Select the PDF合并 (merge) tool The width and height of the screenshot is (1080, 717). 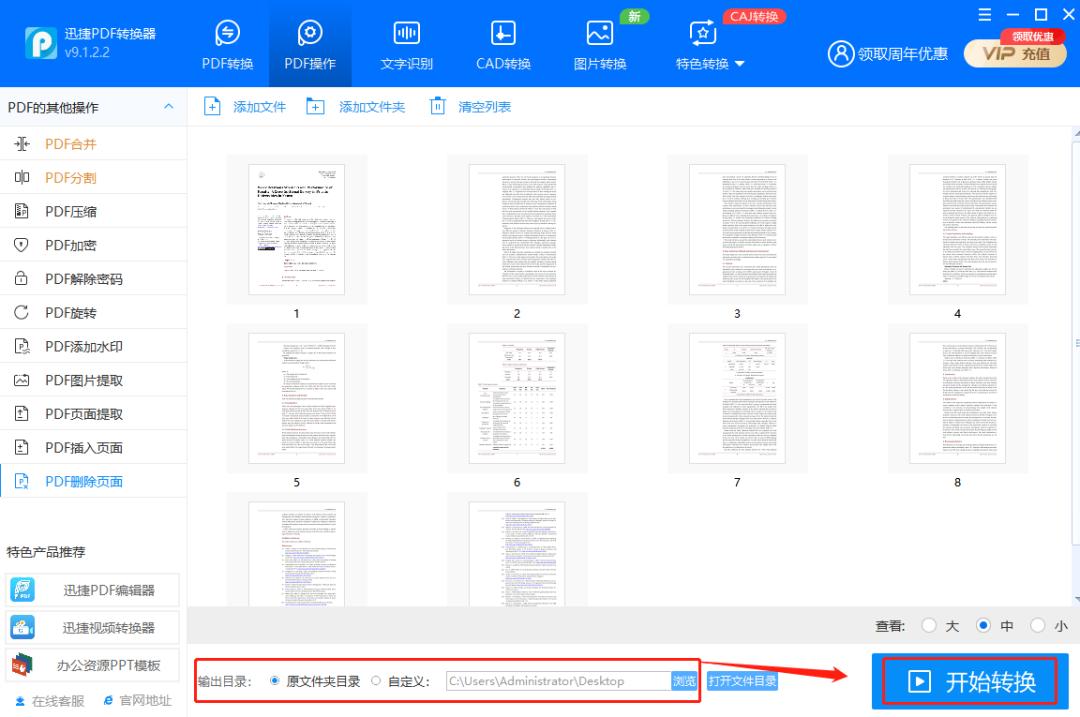click(60, 143)
